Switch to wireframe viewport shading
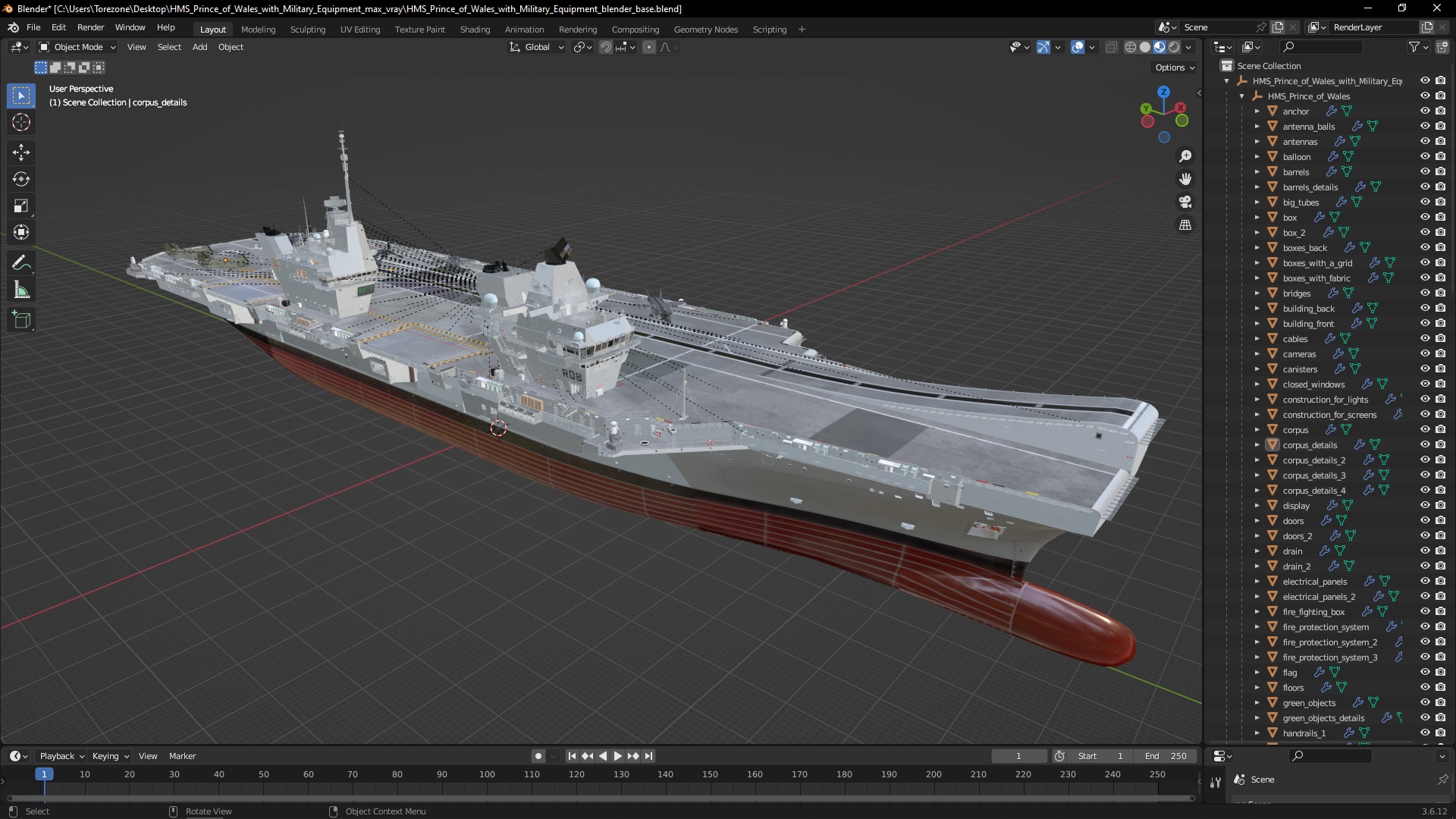This screenshot has height=819, width=1456. (1131, 47)
